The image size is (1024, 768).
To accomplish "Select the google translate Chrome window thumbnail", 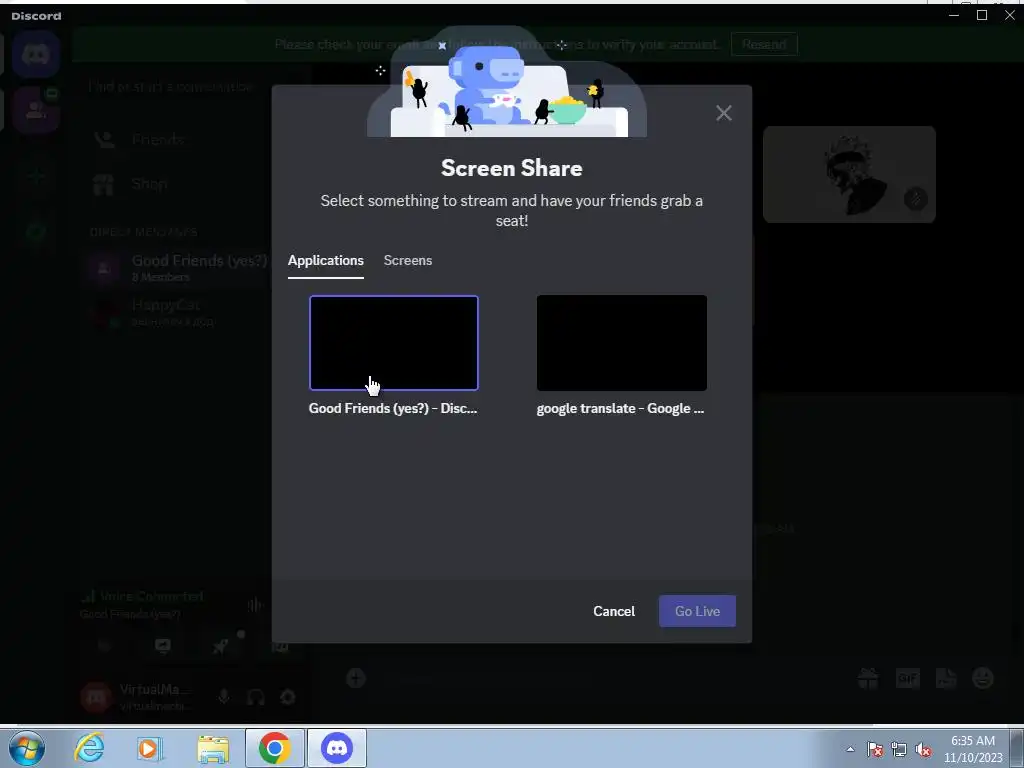I will tap(622, 343).
